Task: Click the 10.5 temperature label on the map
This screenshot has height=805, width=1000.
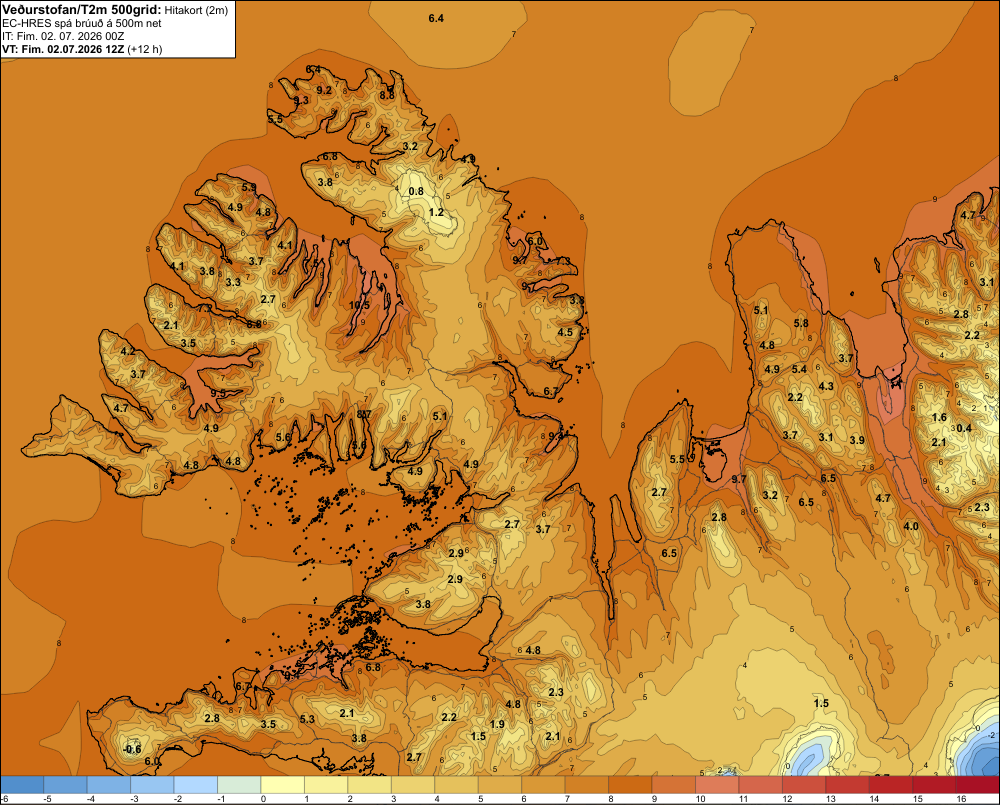Action: pos(359,306)
